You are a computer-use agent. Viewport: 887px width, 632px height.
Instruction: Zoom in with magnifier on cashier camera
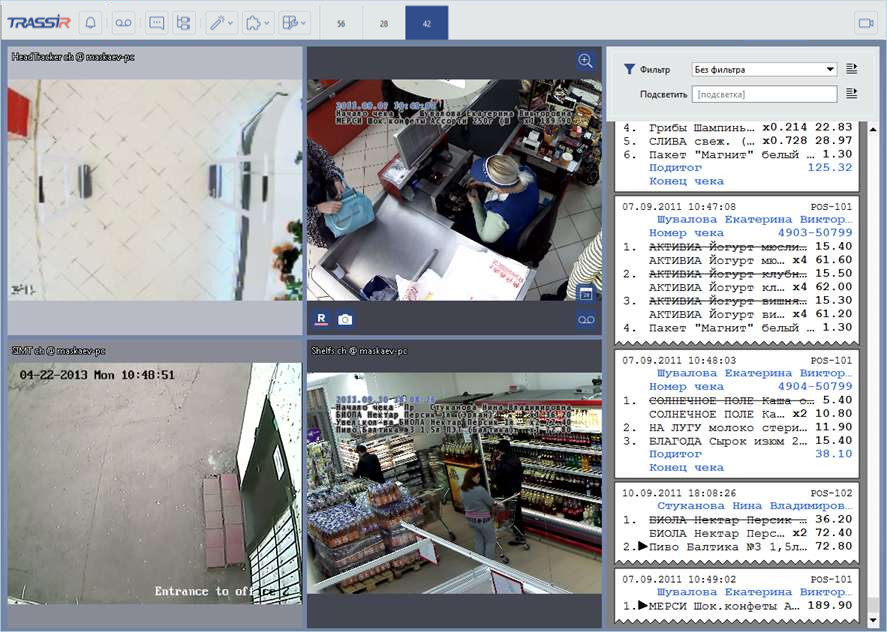tap(585, 61)
